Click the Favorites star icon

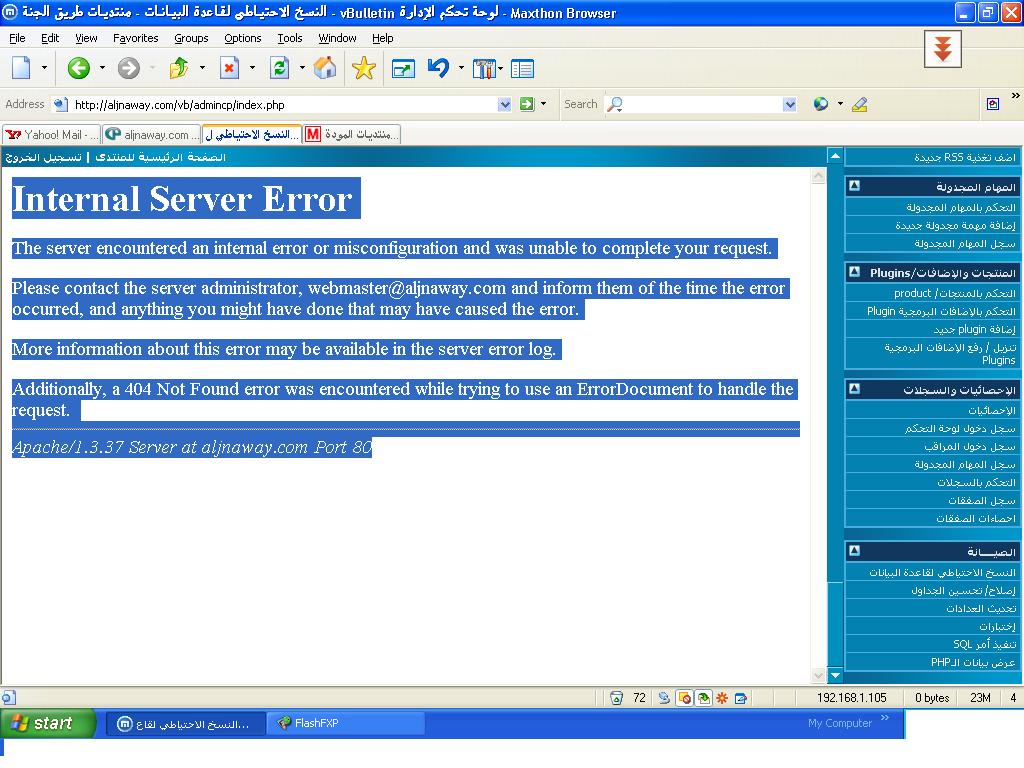pos(364,68)
